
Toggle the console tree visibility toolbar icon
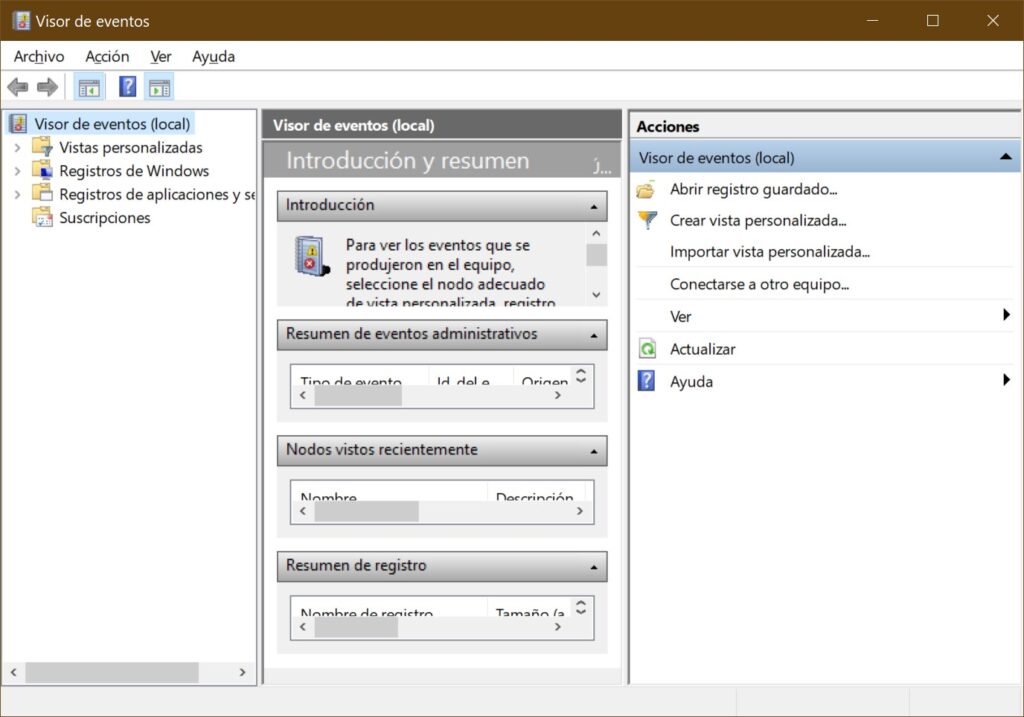point(88,86)
